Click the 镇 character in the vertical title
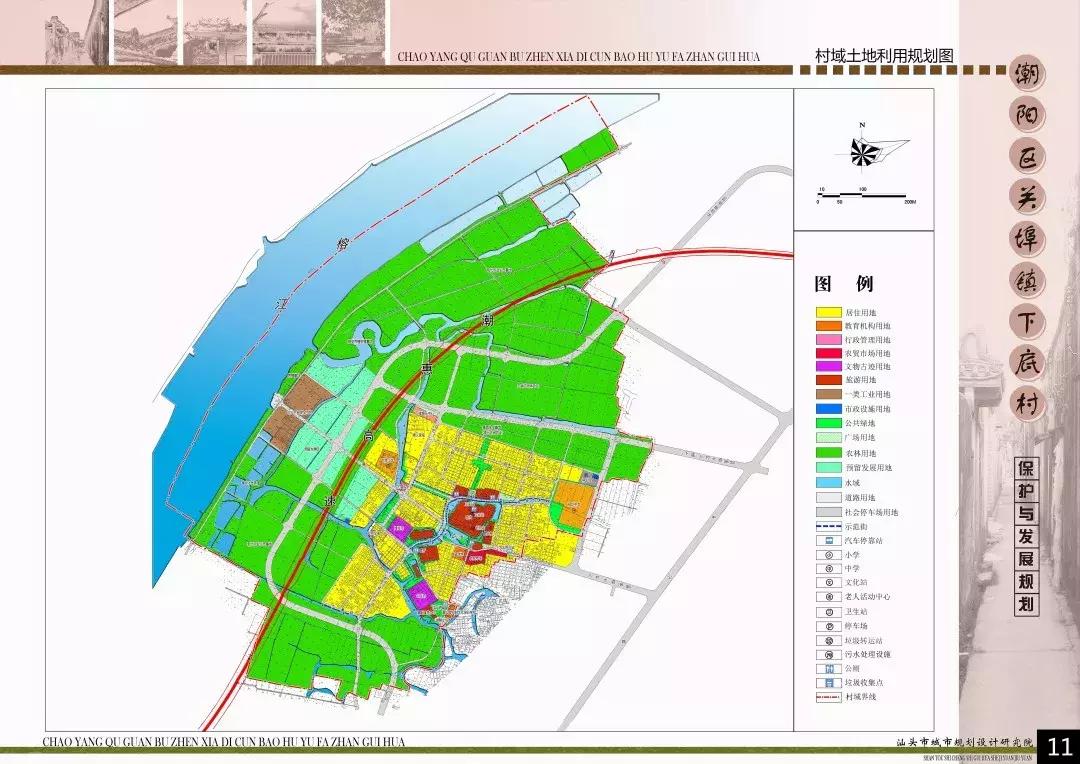The height and width of the screenshot is (764, 1080). 1027,281
